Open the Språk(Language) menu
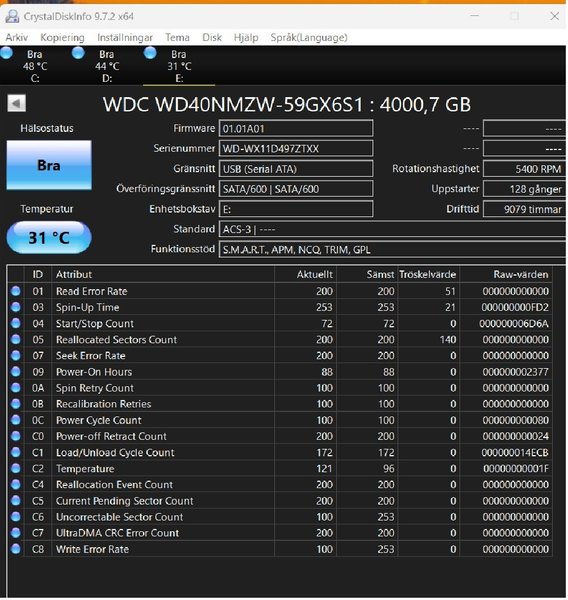This screenshot has width=568, height=600. (309, 38)
